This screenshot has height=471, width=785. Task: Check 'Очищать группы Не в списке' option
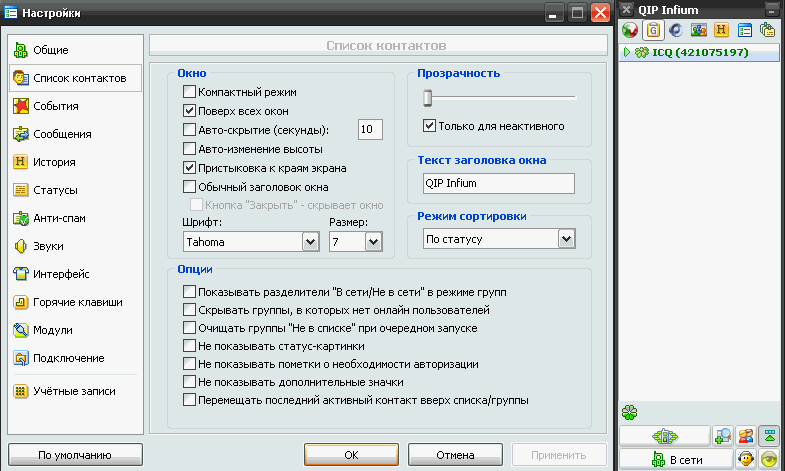(189, 328)
